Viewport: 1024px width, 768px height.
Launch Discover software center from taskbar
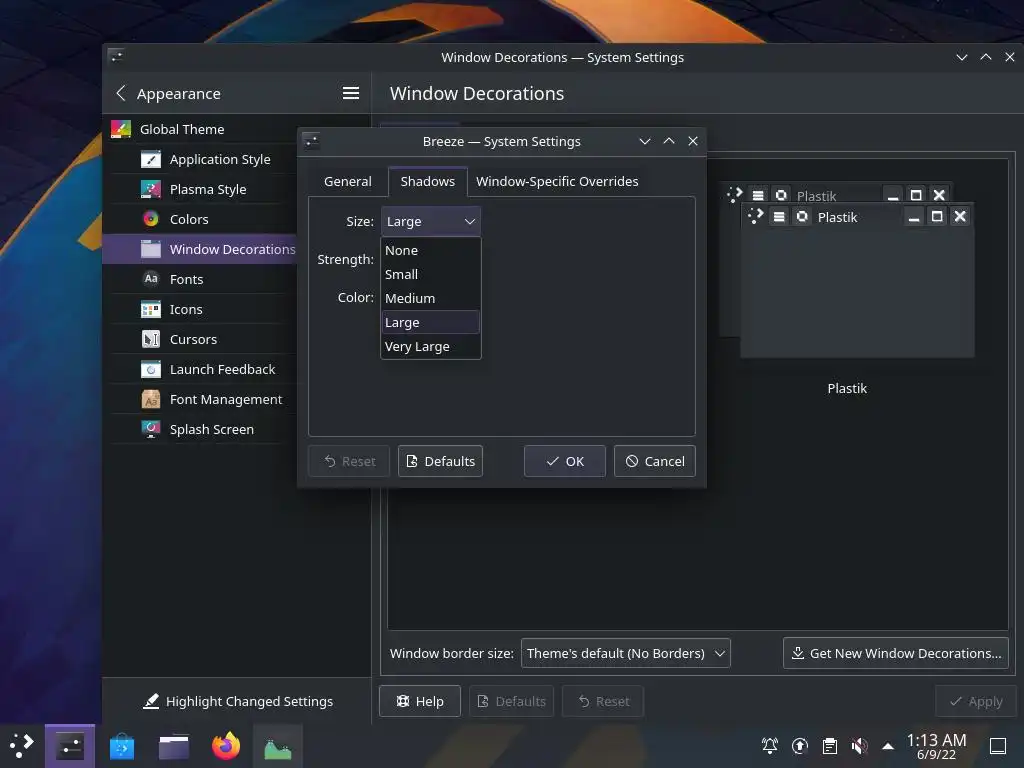point(122,746)
